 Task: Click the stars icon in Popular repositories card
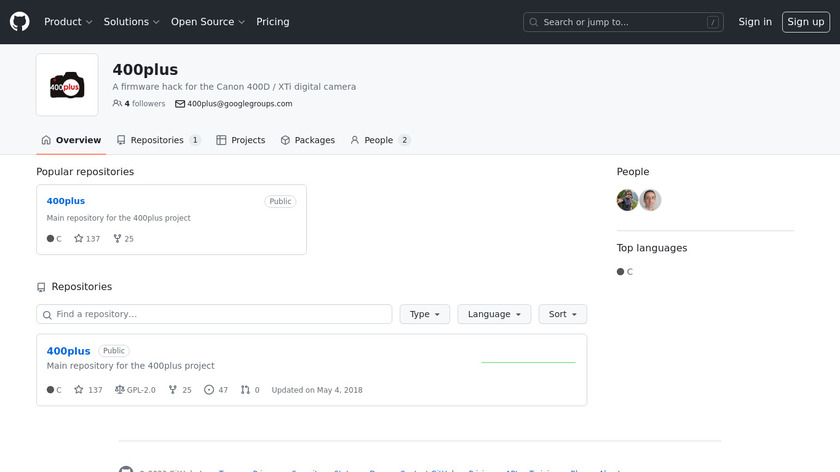pos(79,239)
